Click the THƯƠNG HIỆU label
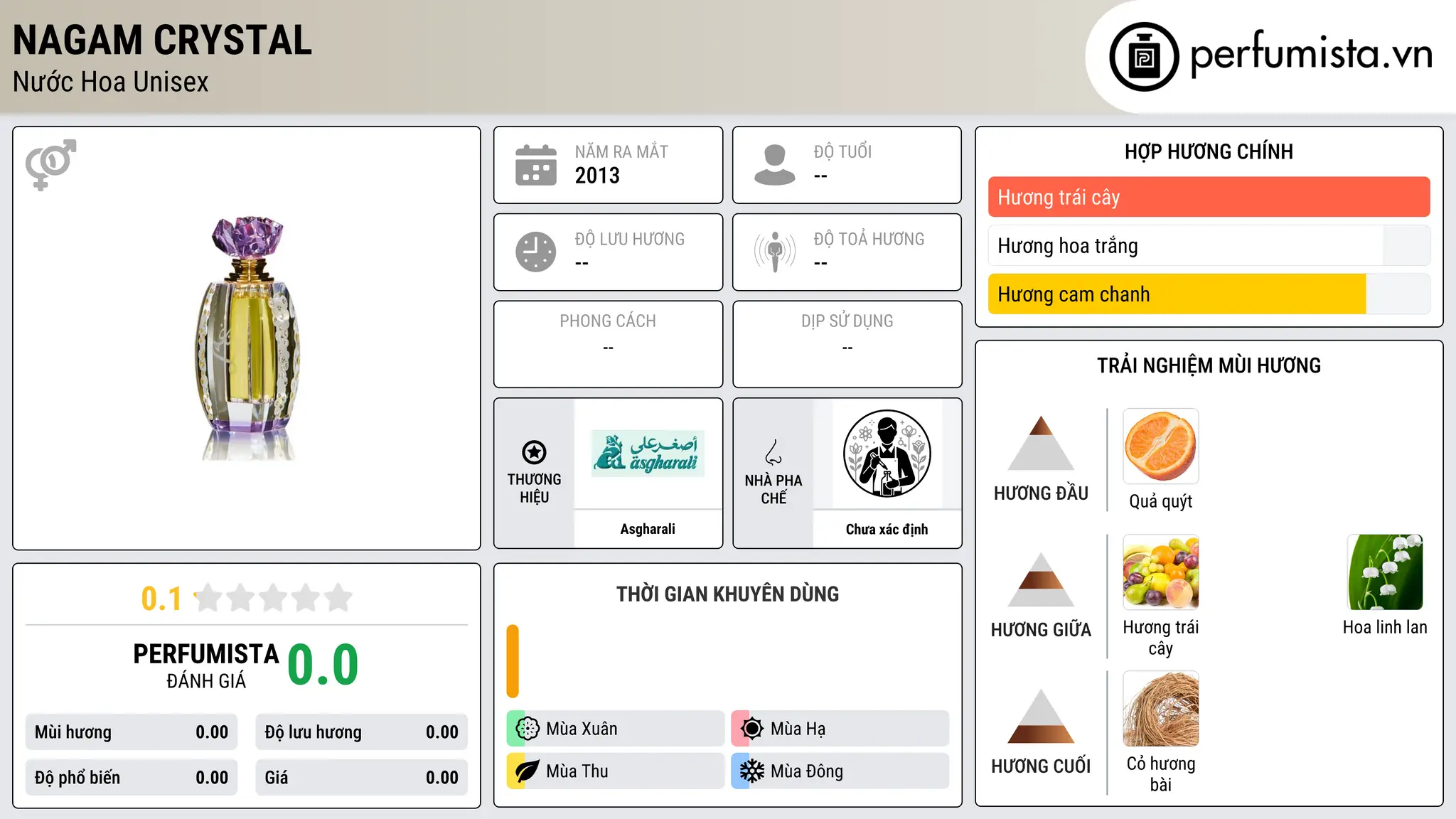 coord(534,488)
